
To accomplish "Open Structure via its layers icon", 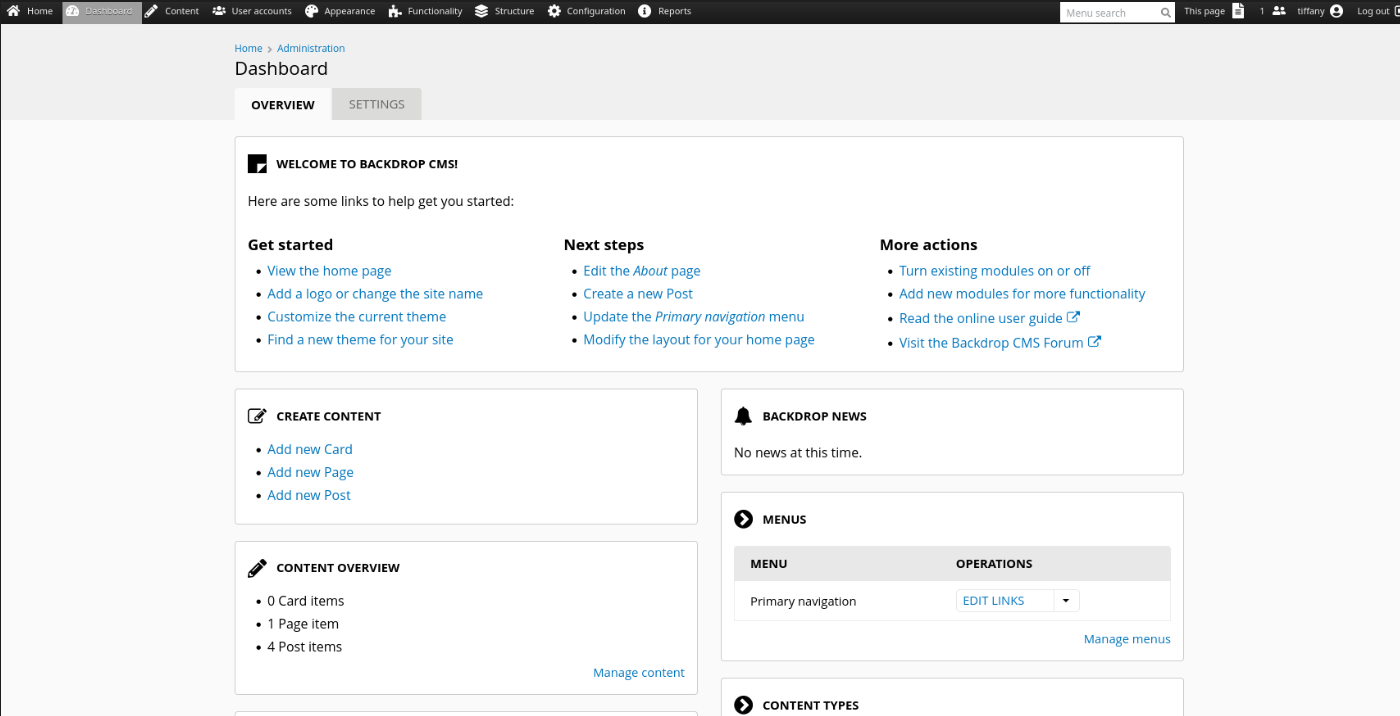I will pyautogui.click(x=482, y=11).
